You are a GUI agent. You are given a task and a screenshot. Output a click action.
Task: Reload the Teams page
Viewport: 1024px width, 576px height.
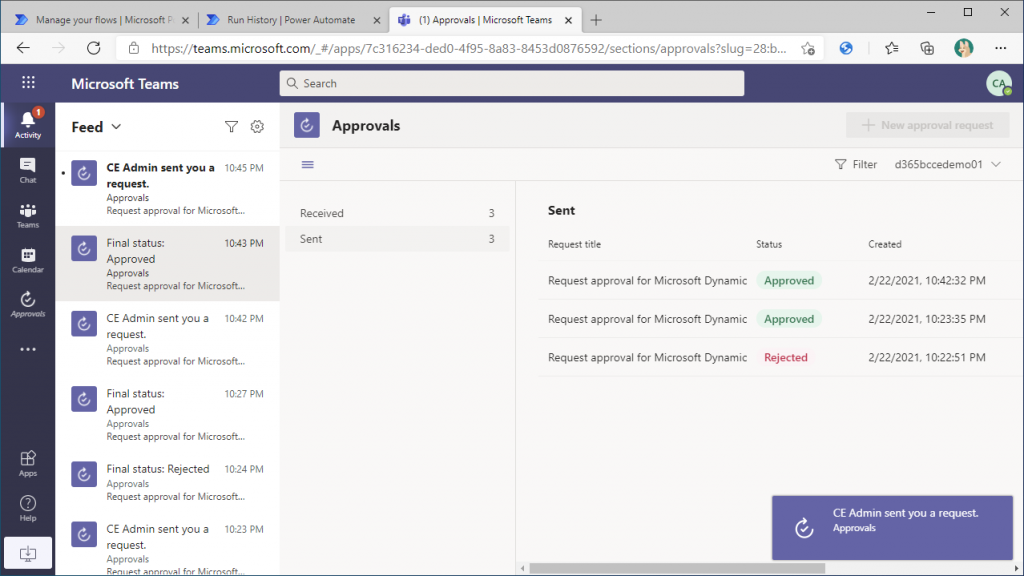tap(93, 48)
